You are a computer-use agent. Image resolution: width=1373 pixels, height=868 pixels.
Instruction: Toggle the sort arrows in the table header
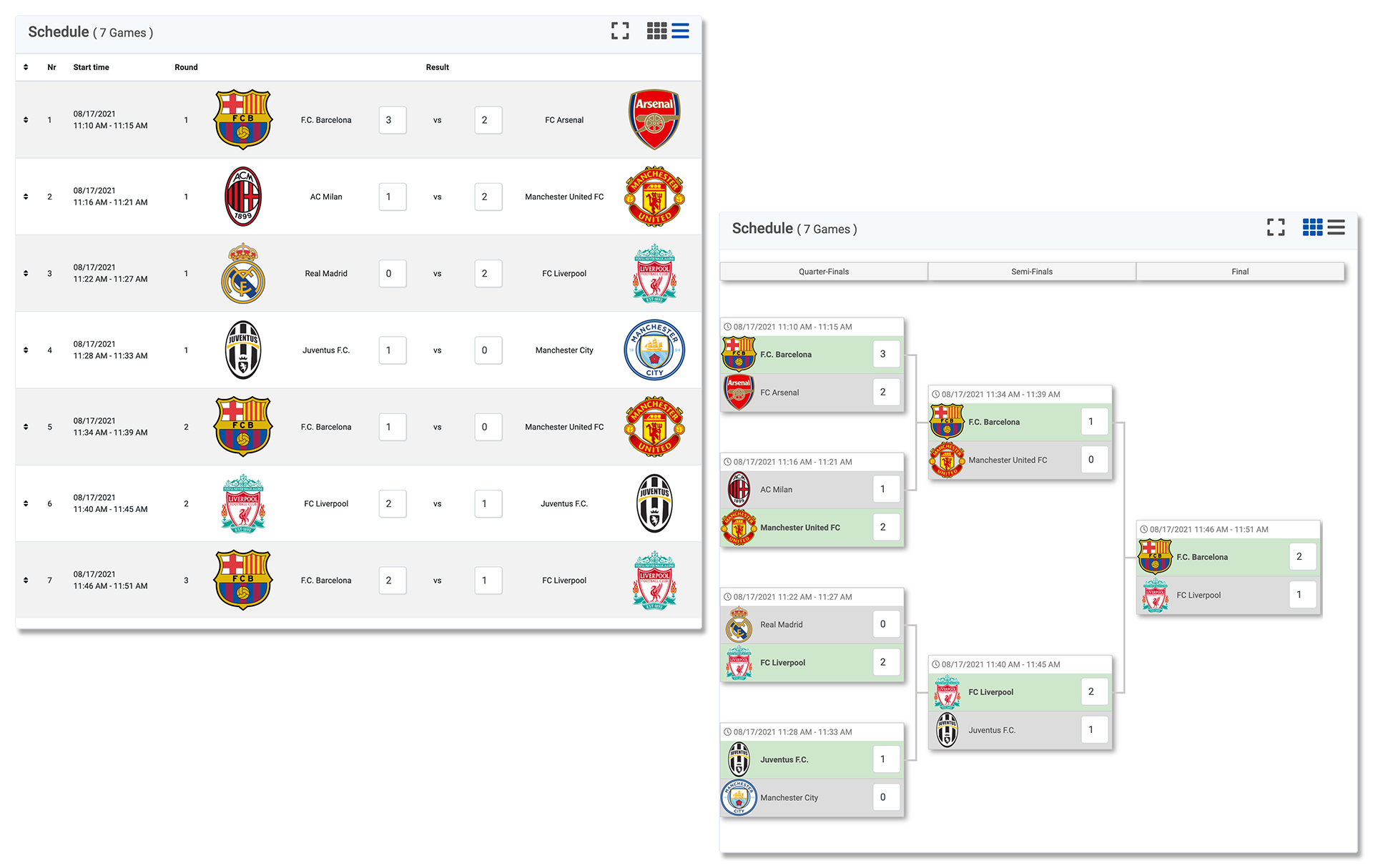tap(26, 66)
